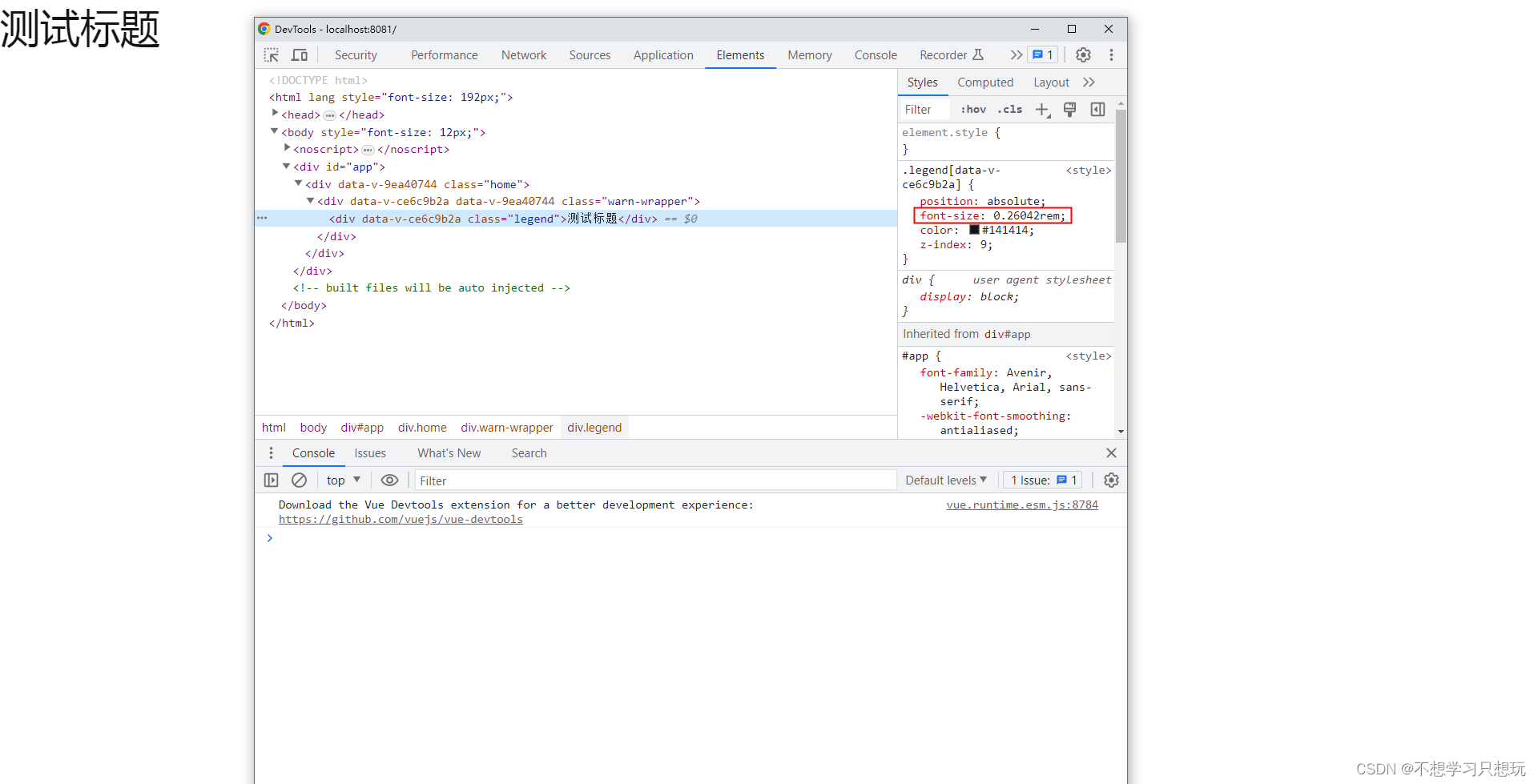Switch to the Computed styles tab
This screenshot has width=1538, height=784.
[985, 82]
